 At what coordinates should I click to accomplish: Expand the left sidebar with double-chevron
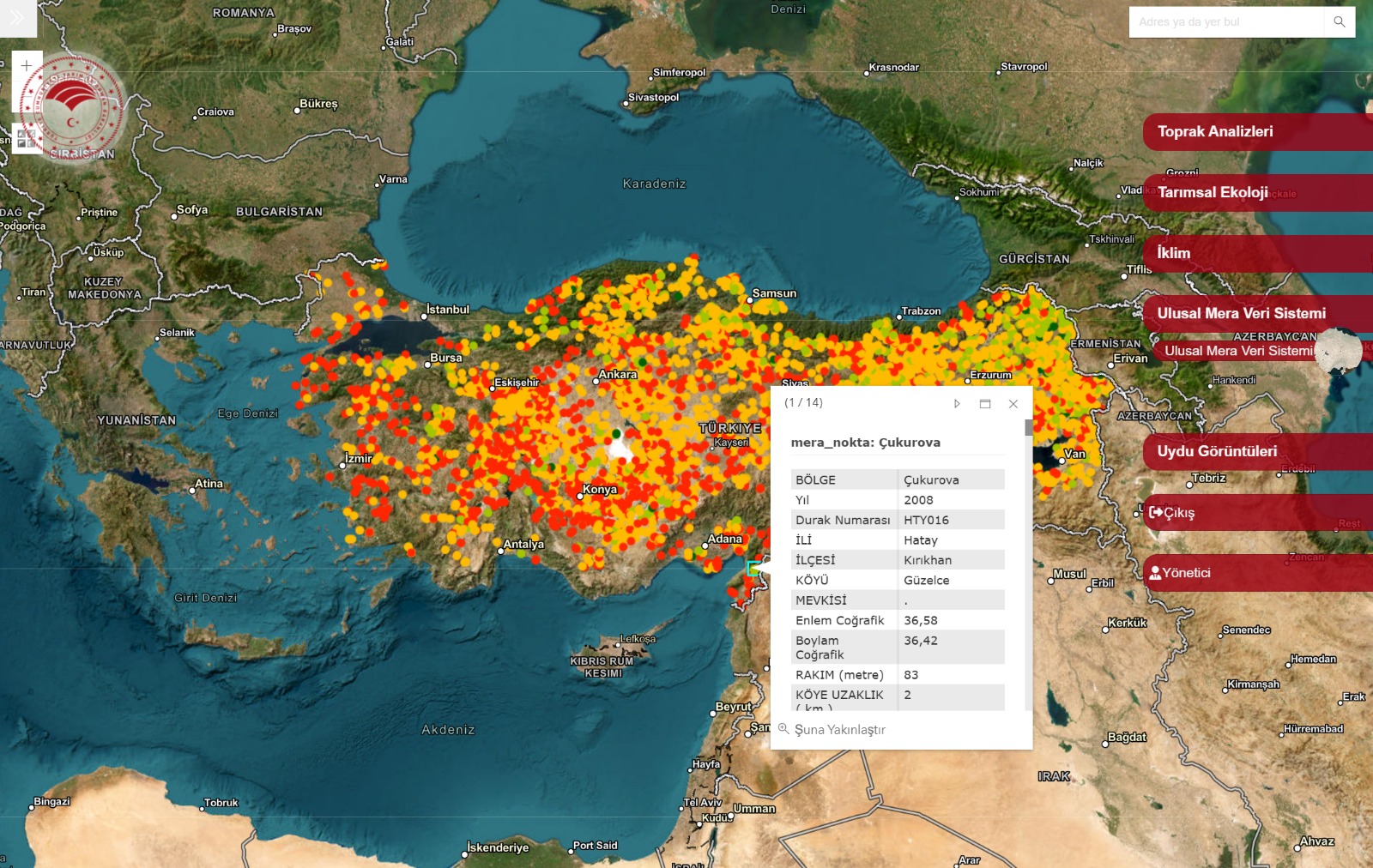click(x=17, y=18)
